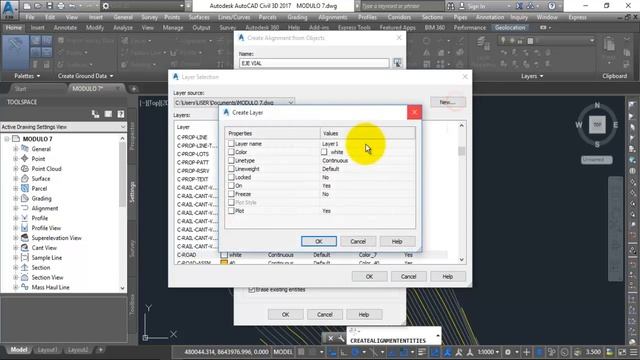The image size is (640, 360).
Task: Switch to the Geolocation ribbon tab
Action: (510, 27)
